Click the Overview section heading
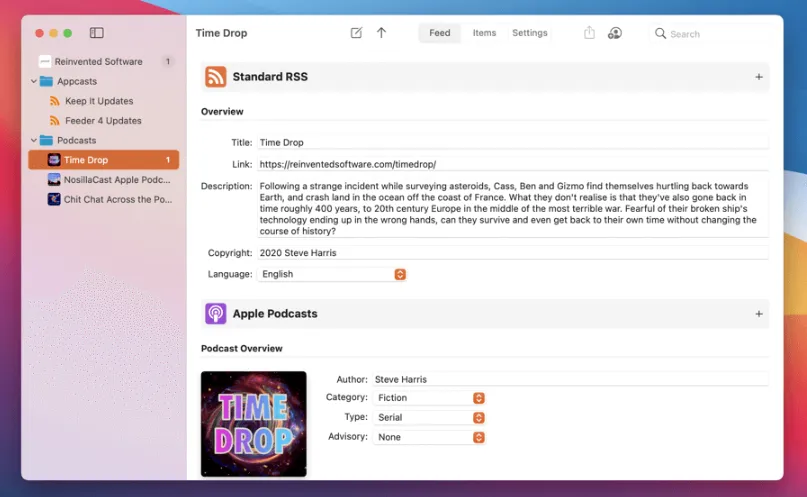807x497 pixels. tap(222, 112)
